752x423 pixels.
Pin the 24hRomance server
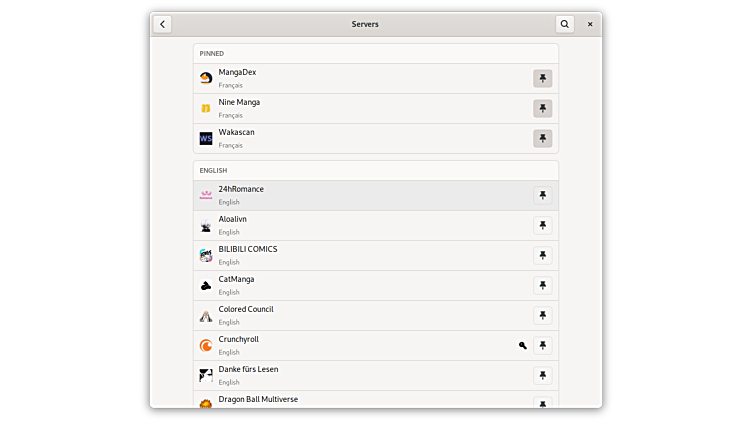[x=542, y=195]
